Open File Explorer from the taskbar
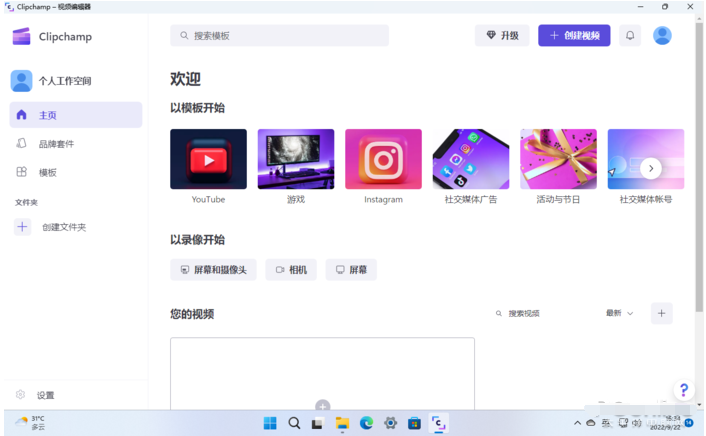 tap(342, 423)
